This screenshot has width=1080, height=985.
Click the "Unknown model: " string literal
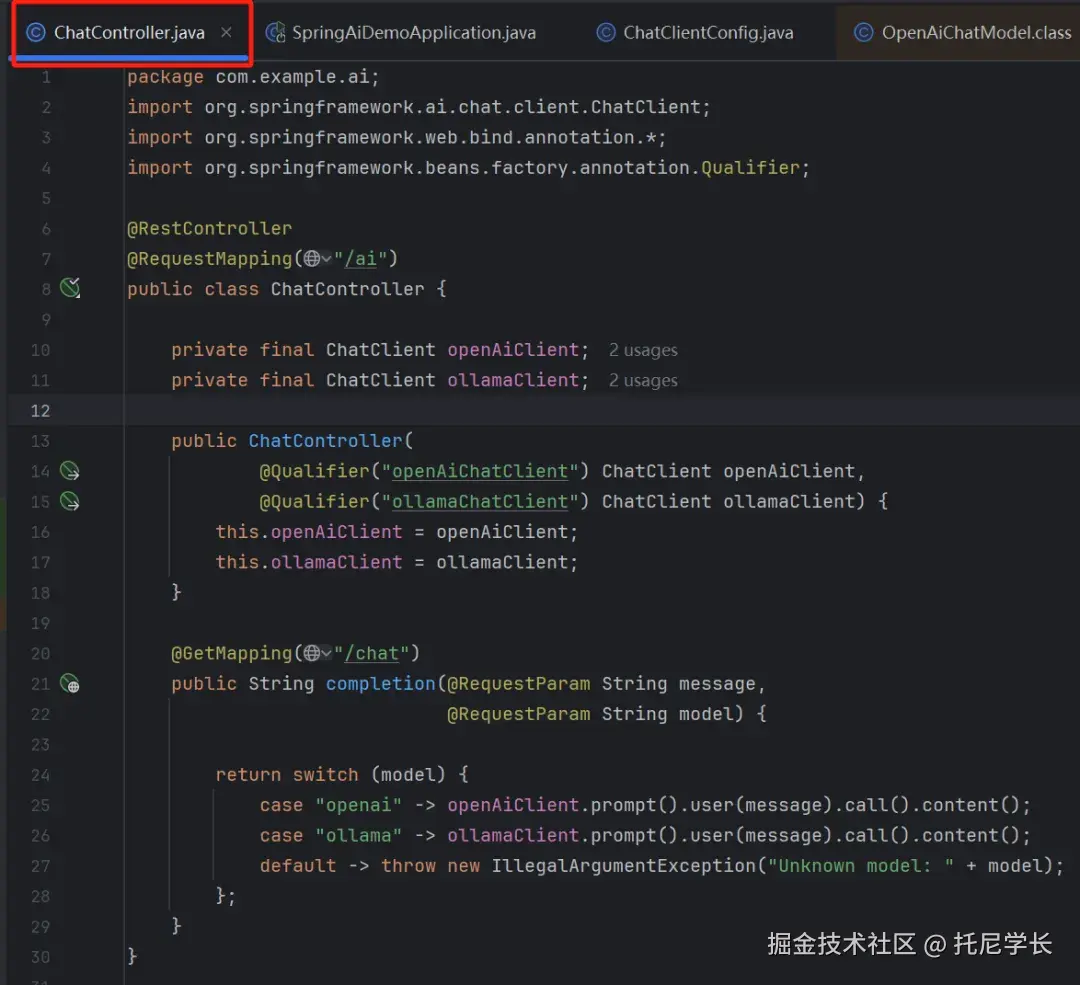pyautogui.click(x=861, y=866)
